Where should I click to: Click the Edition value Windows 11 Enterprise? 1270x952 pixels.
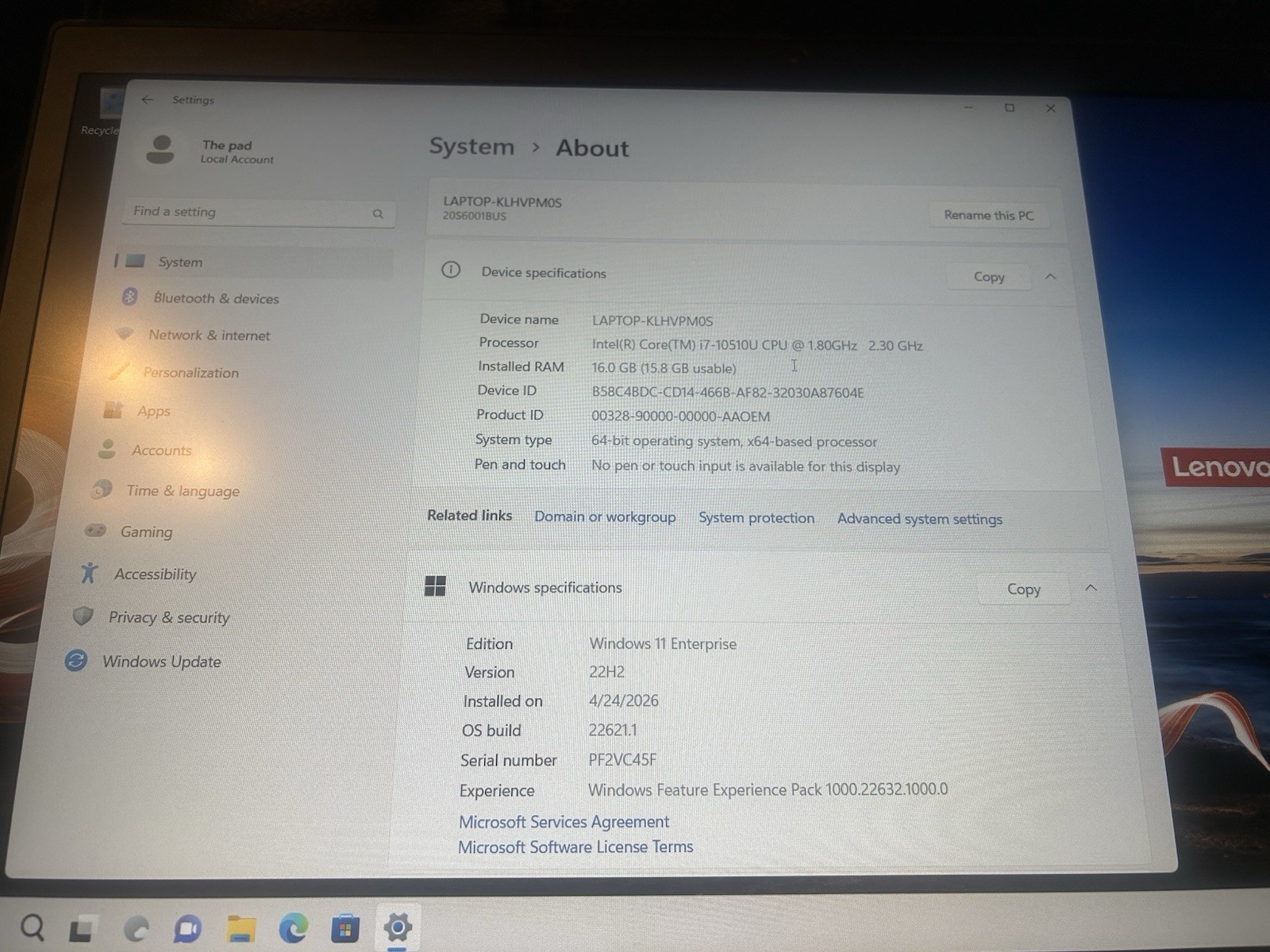tap(663, 643)
